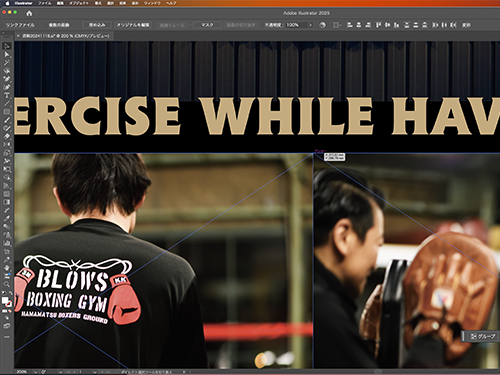Click Horizontal Distribute Right icon

pyautogui.click(x=453, y=25)
